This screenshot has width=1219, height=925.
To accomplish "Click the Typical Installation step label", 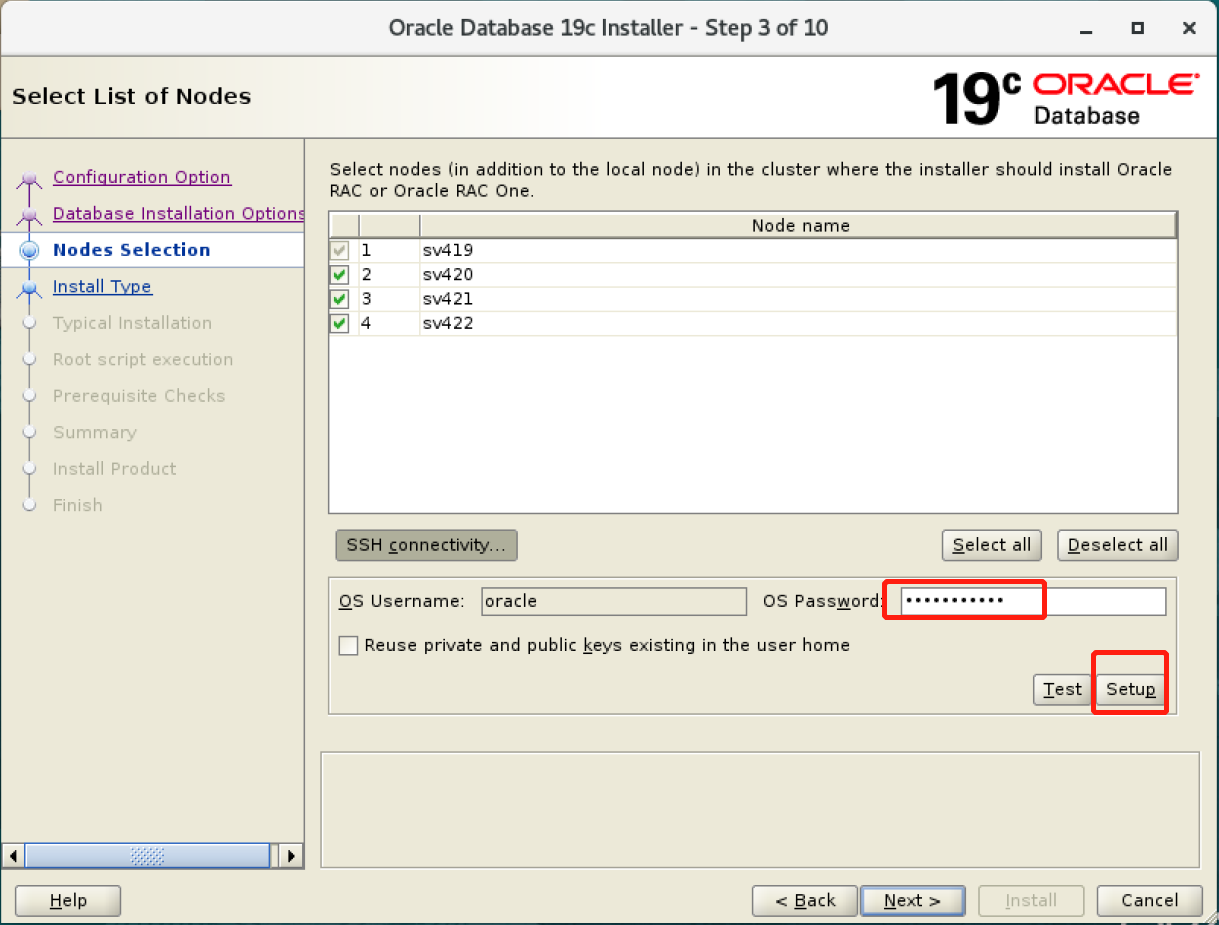I will coord(132,323).
